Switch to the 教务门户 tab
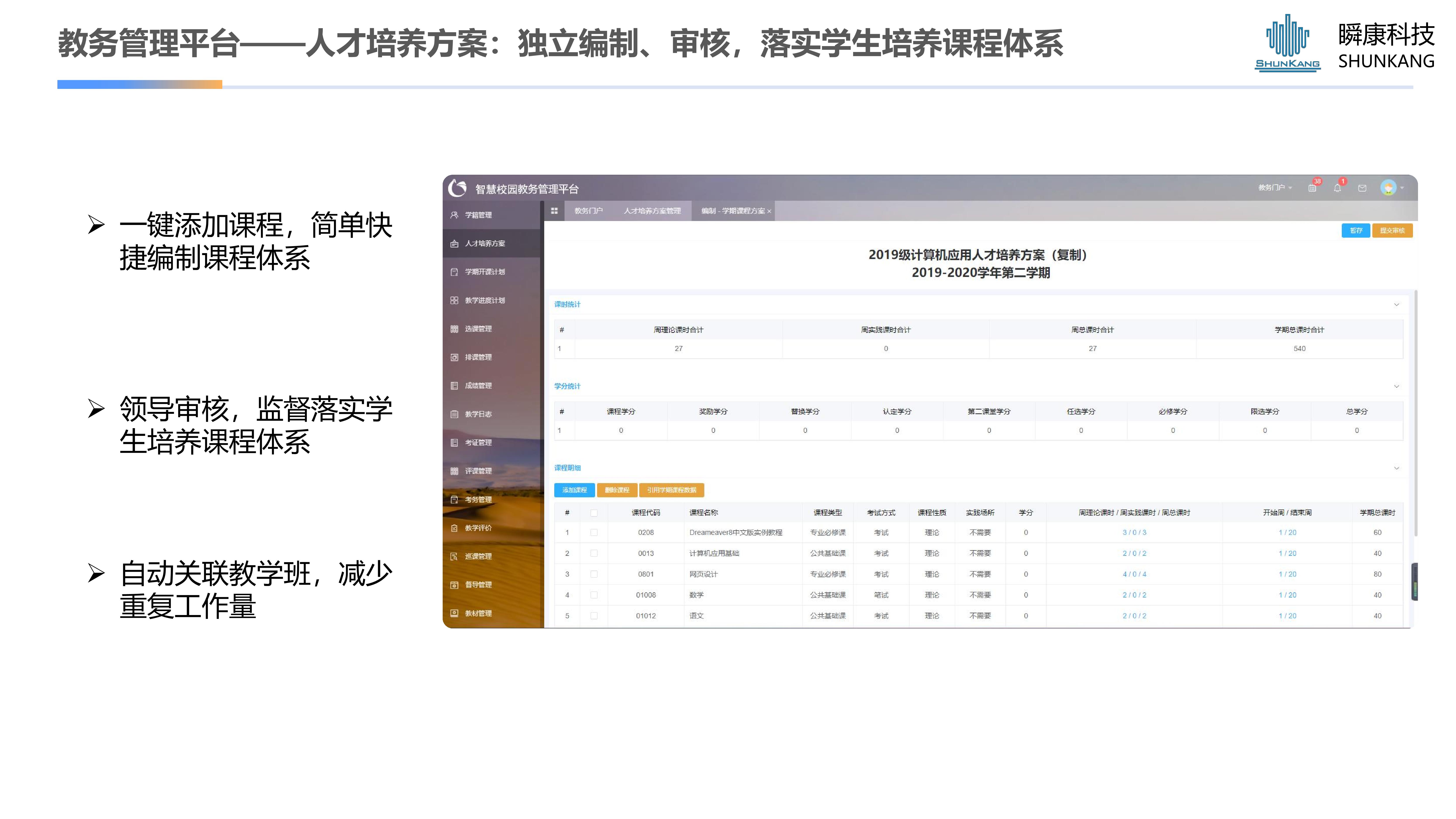 (x=588, y=211)
